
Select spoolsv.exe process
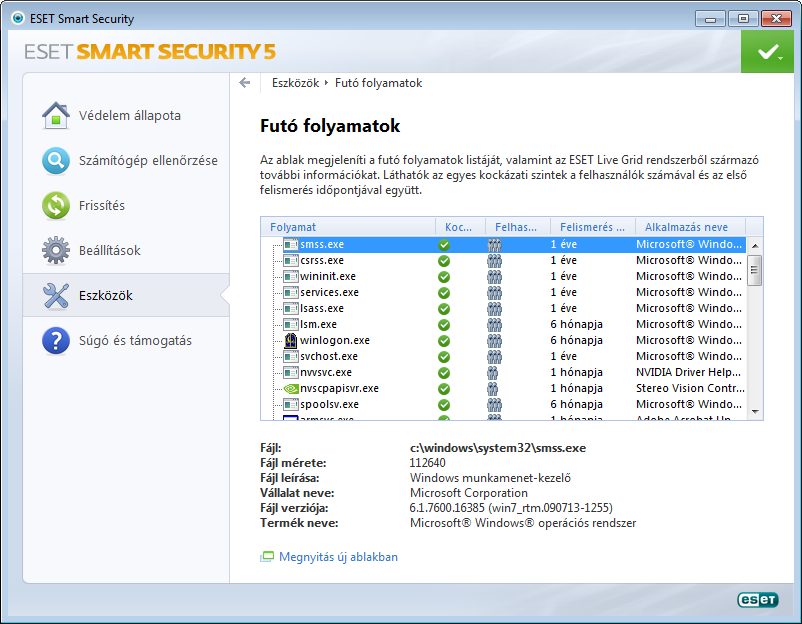[503, 404]
